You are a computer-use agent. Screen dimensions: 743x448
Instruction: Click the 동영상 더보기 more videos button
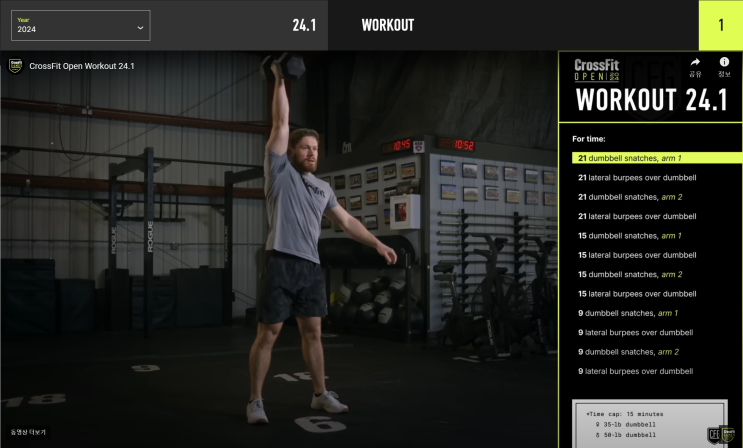coord(28,432)
